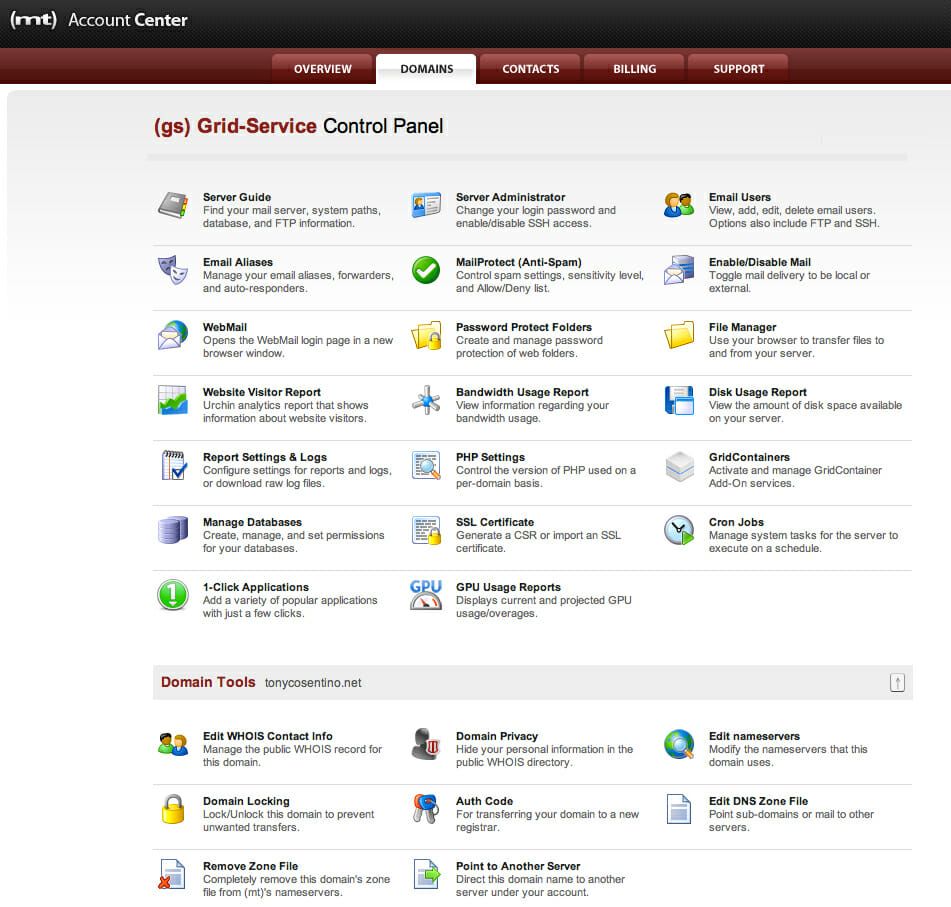
Task: Click the Password Protect Folders lock icon
Action: coord(426,335)
